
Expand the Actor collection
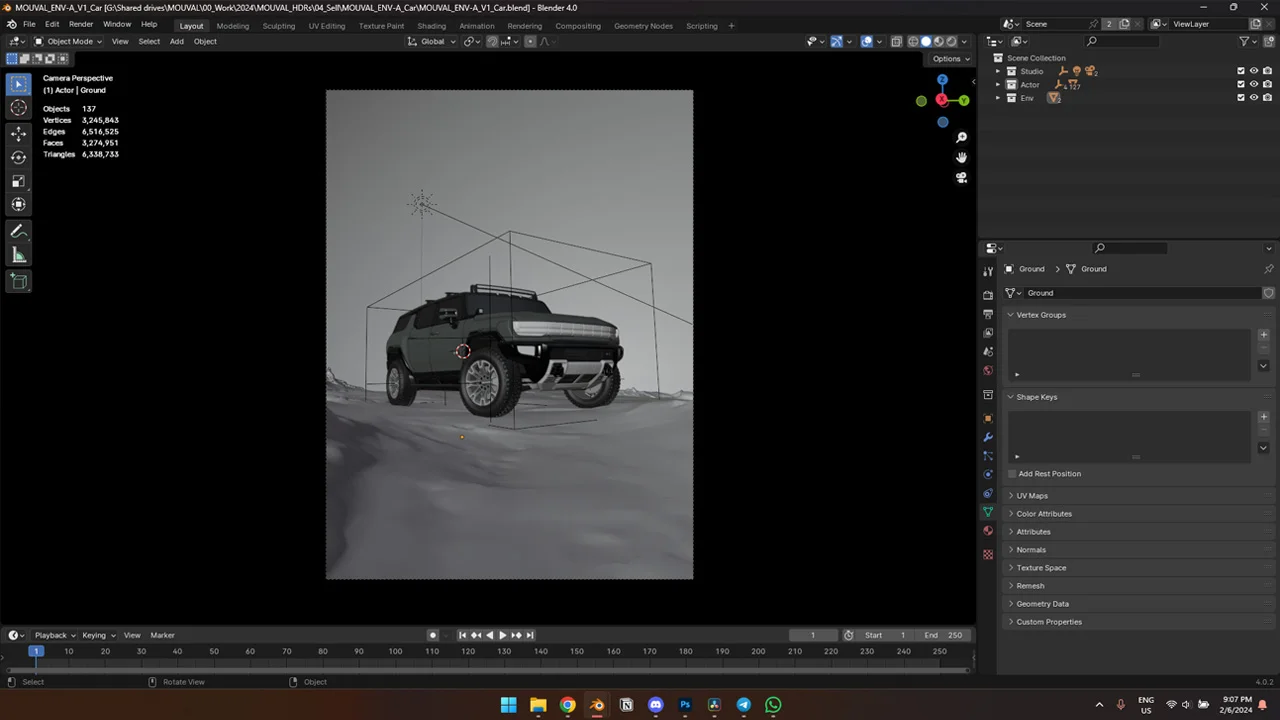(998, 84)
